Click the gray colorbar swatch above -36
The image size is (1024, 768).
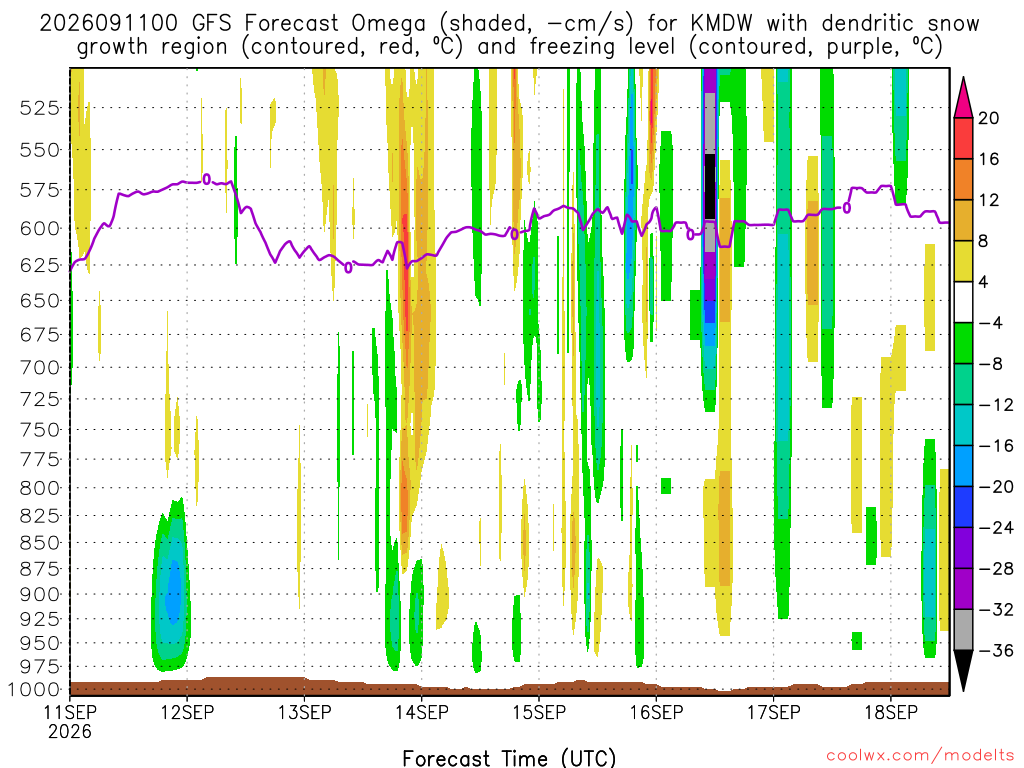pyautogui.click(x=963, y=630)
